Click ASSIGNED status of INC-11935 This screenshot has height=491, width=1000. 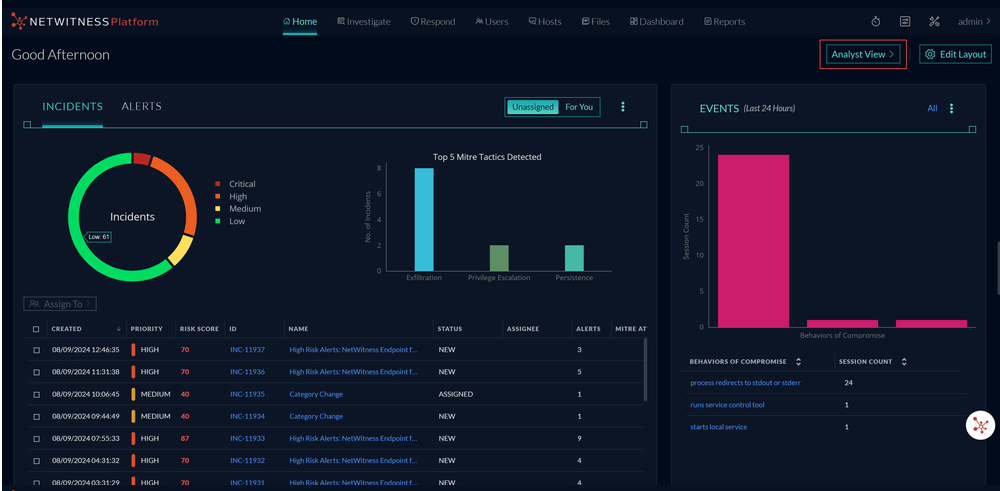(x=455, y=394)
